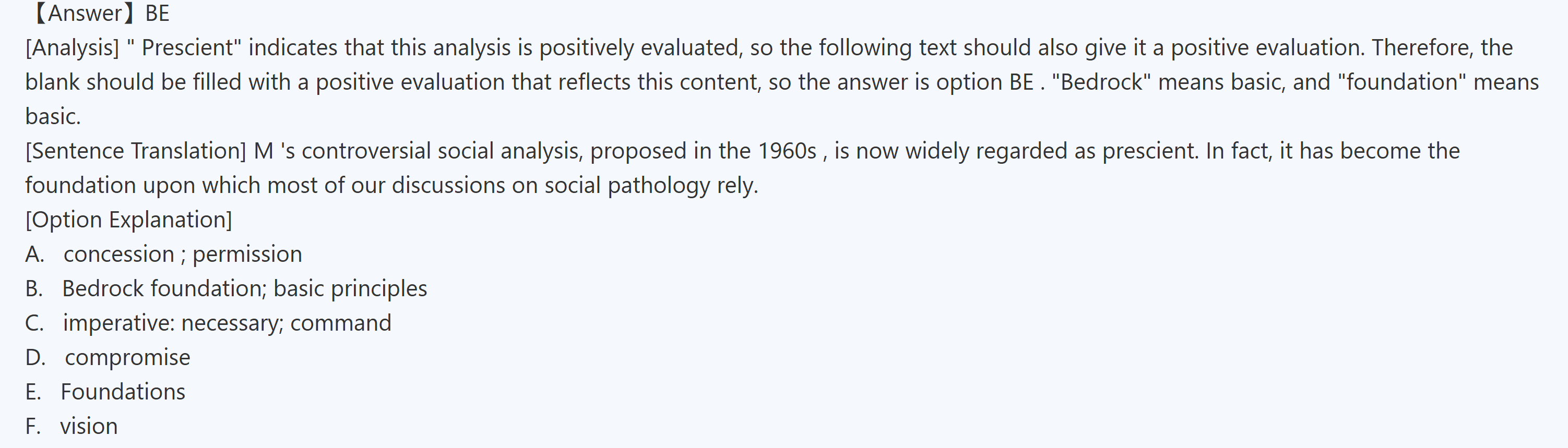Click the "[Sentence Translation]" section label
This screenshot has width=1568, height=448.
[136, 151]
